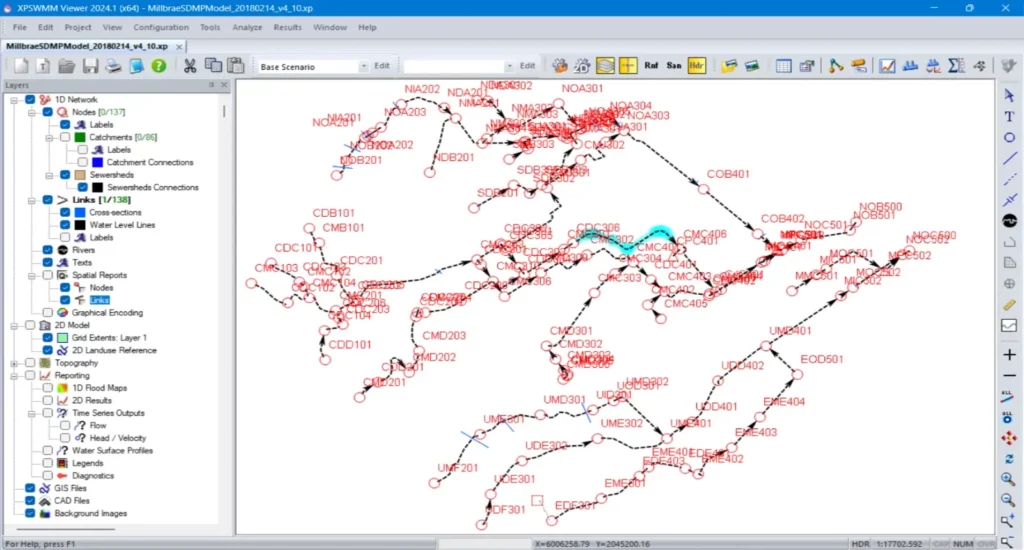Click the Redraw refresh arrows icon
Screen dimensions: 1024x550
coord(1009,459)
